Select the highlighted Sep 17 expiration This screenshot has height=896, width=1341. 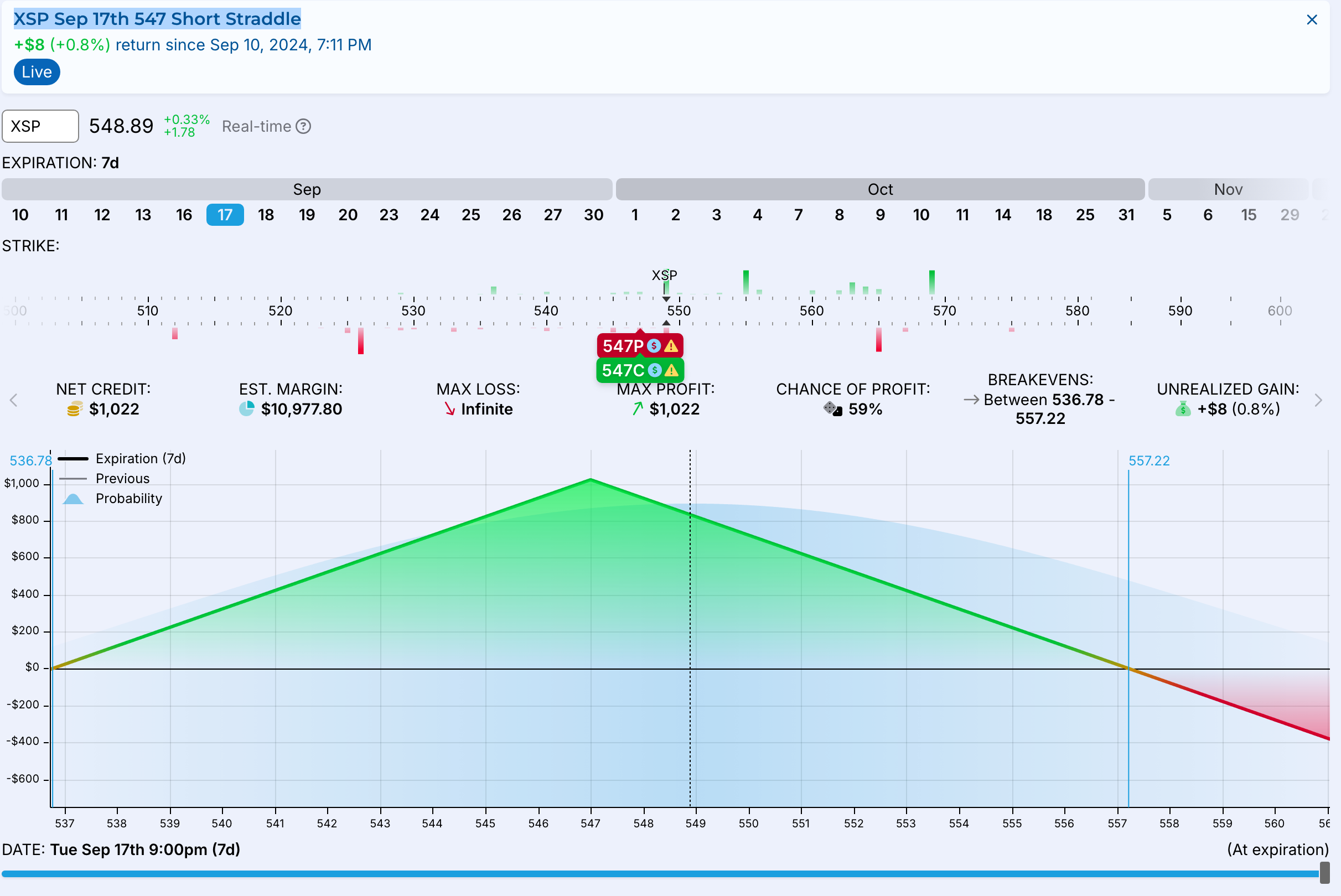[225, 215]
